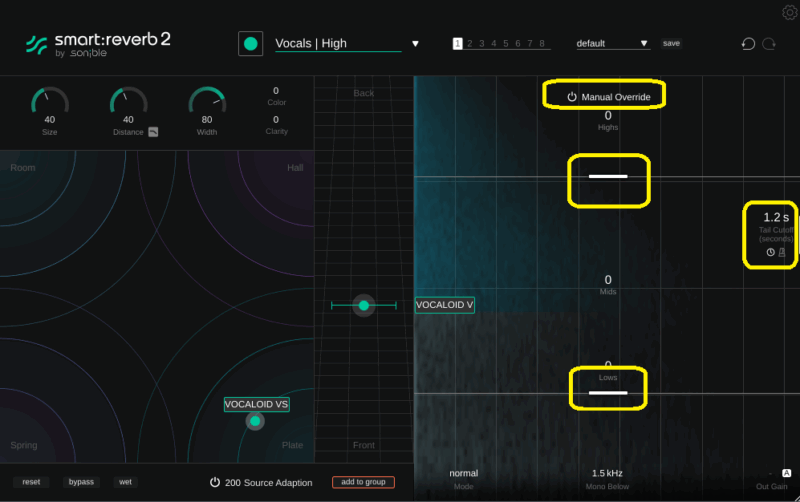
Task: Click the reset button
Action: 31,482
